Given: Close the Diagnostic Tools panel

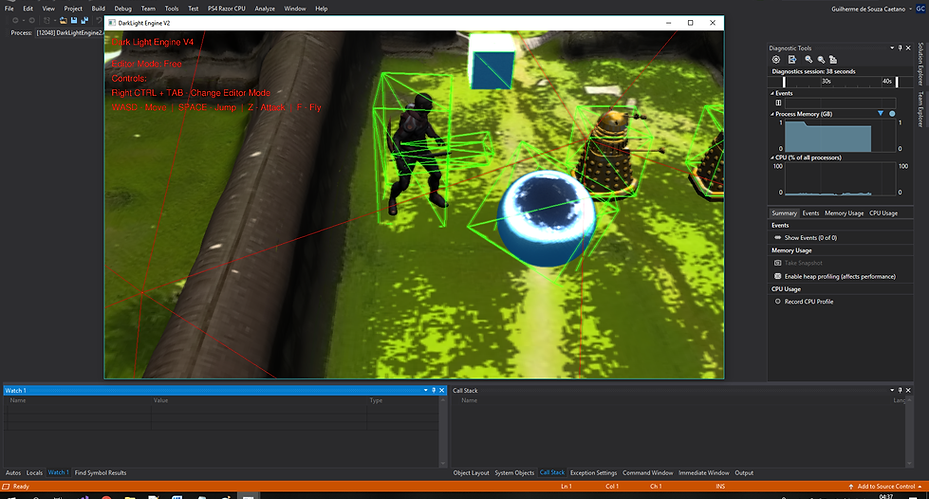Looking at the screenshot, I should (x=908, y=48).
